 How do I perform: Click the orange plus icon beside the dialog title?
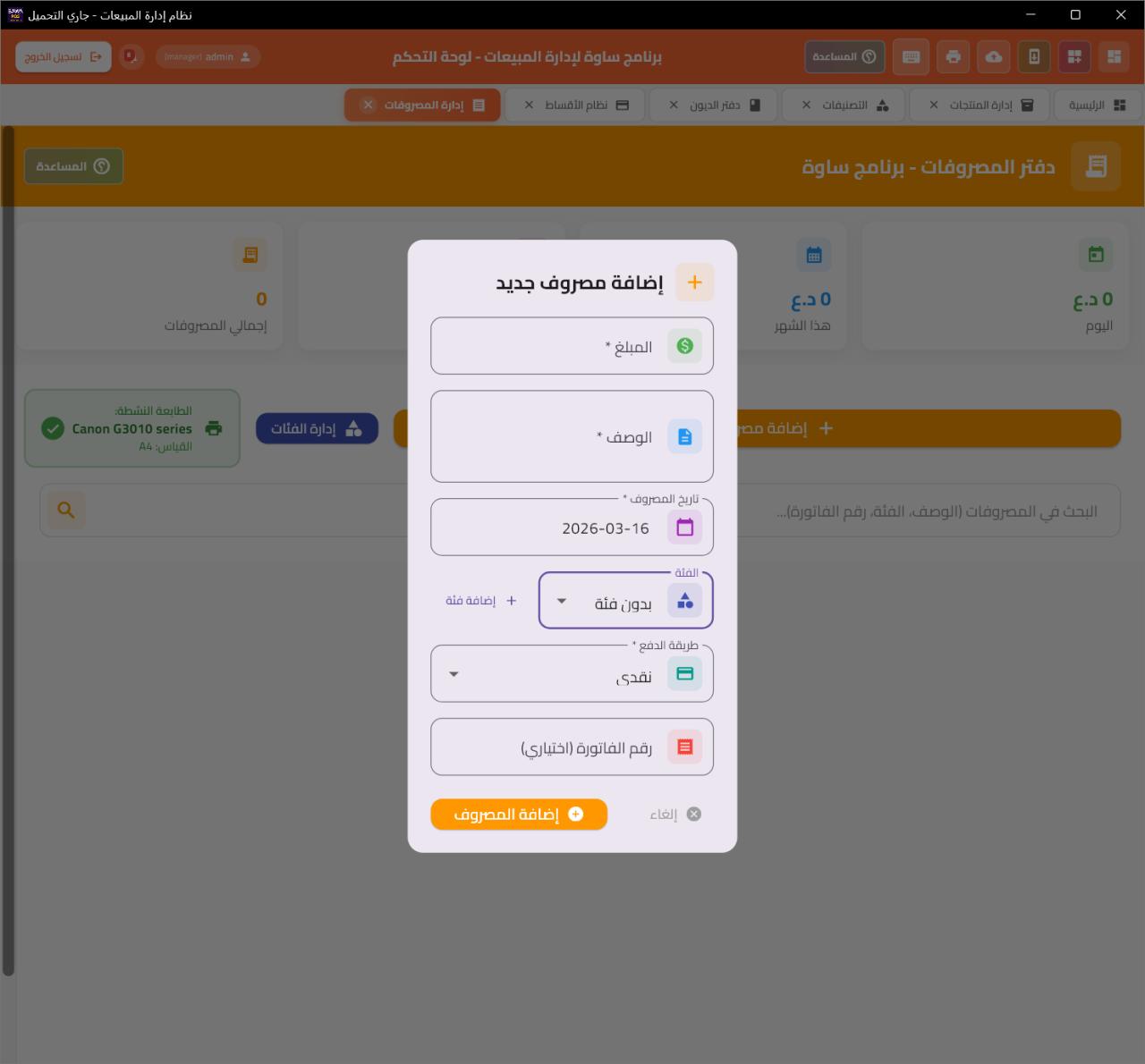click(695, 283)
